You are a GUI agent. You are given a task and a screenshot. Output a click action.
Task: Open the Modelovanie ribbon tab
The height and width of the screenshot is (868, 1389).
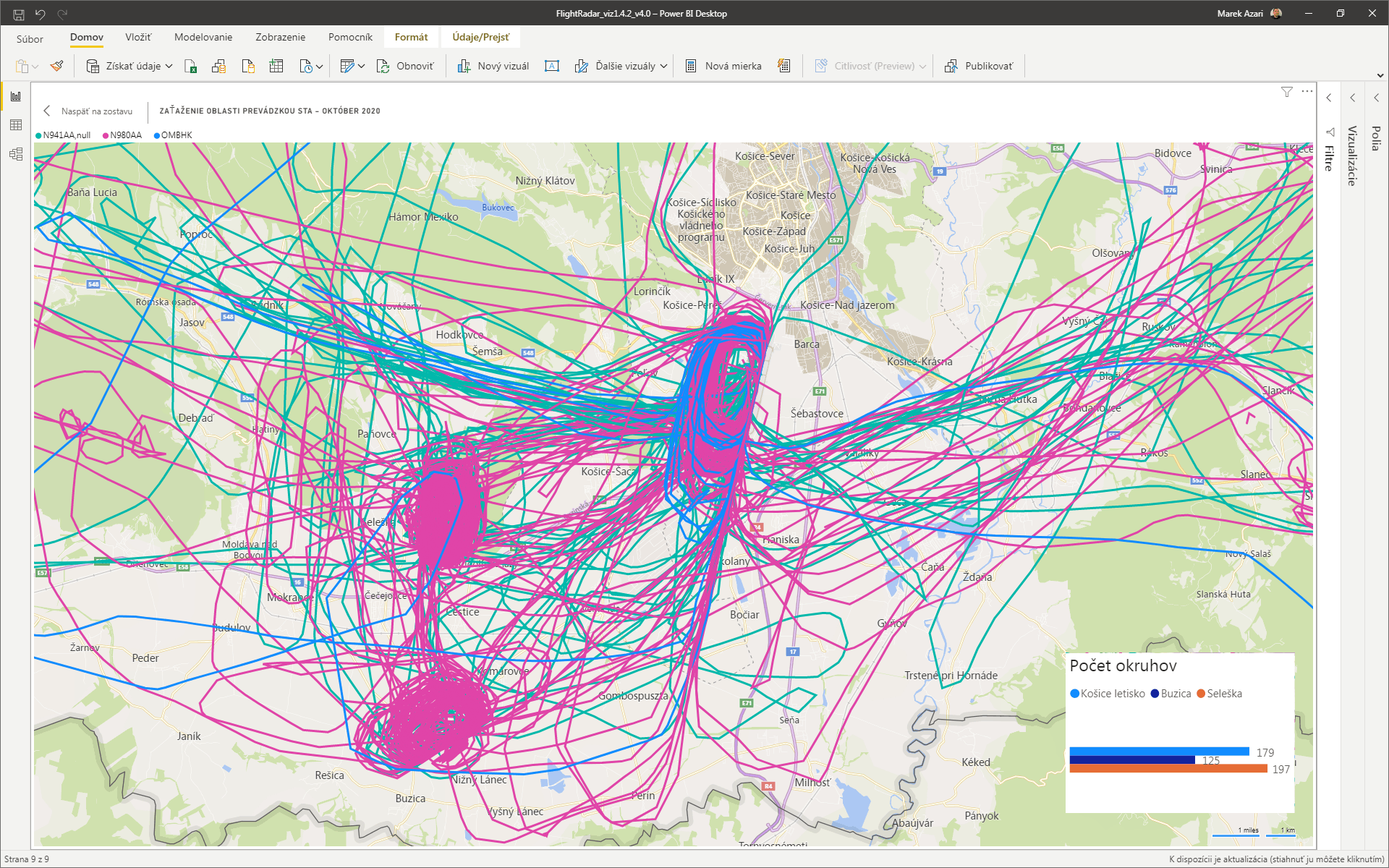[203, 37]
